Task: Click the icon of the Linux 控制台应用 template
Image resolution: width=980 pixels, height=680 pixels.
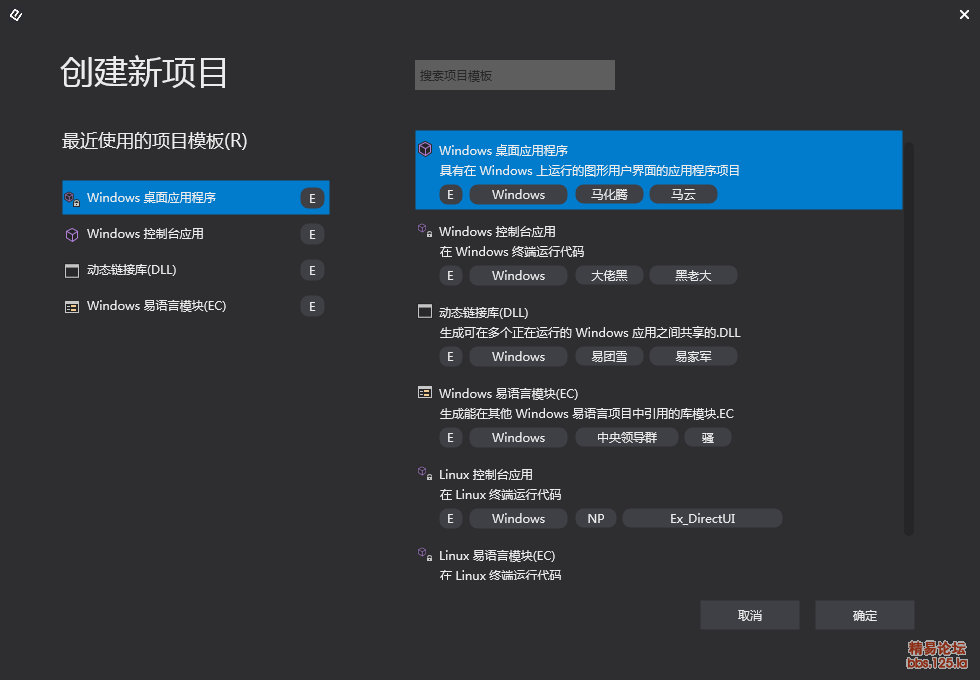Action: tap(425, 473)
